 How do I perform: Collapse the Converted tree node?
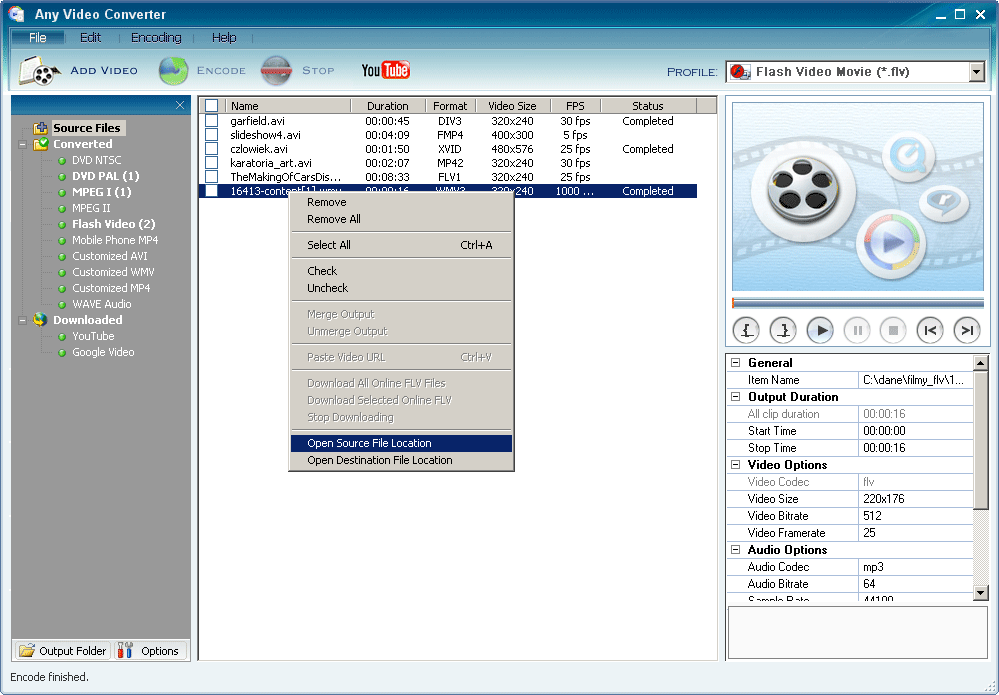pyautogui.click(x=22, y=145)
